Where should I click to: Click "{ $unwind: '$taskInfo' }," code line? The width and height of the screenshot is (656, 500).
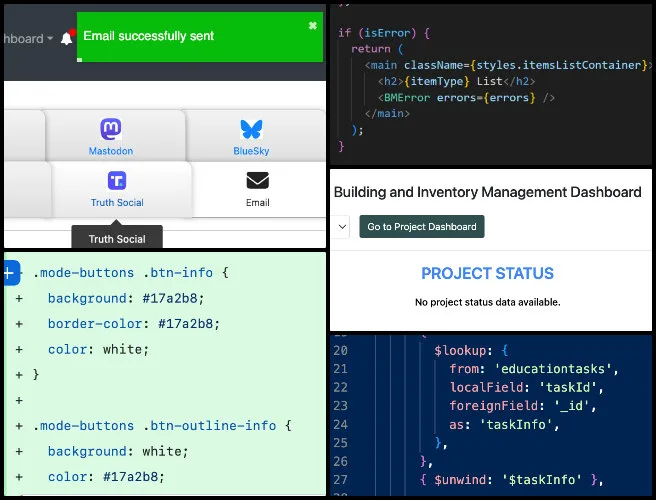[511, 479]
